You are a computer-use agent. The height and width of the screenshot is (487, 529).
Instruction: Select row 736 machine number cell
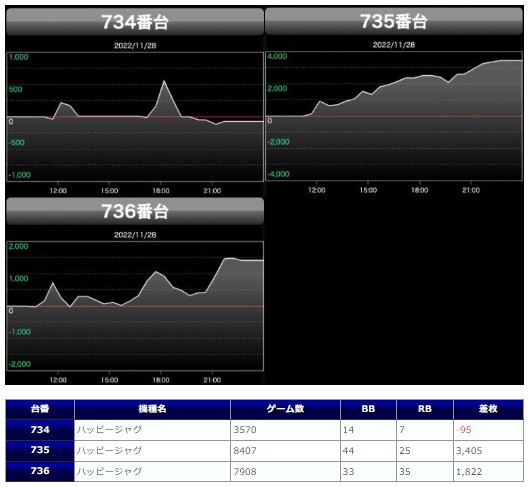40,471
